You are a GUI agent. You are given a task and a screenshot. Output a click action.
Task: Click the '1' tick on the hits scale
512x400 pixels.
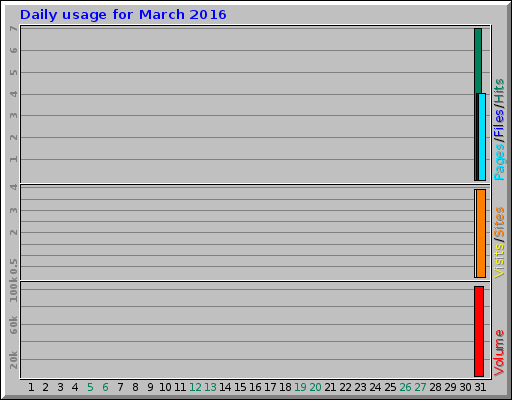tap(13, 159)
